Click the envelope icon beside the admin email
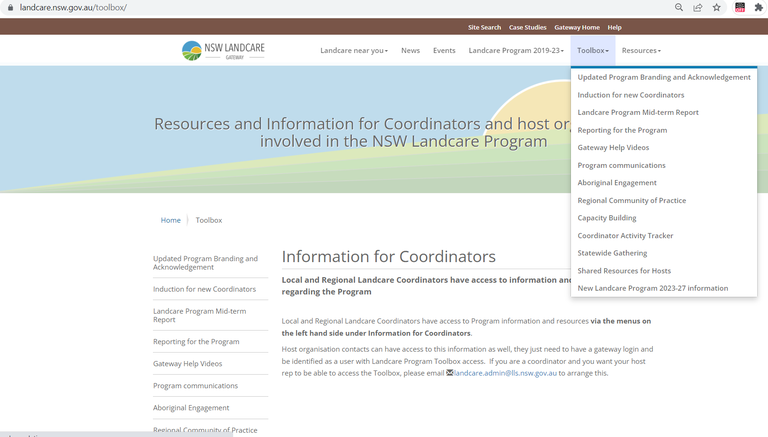The width and height of the screenshot is (768, 437). (449, 373)
